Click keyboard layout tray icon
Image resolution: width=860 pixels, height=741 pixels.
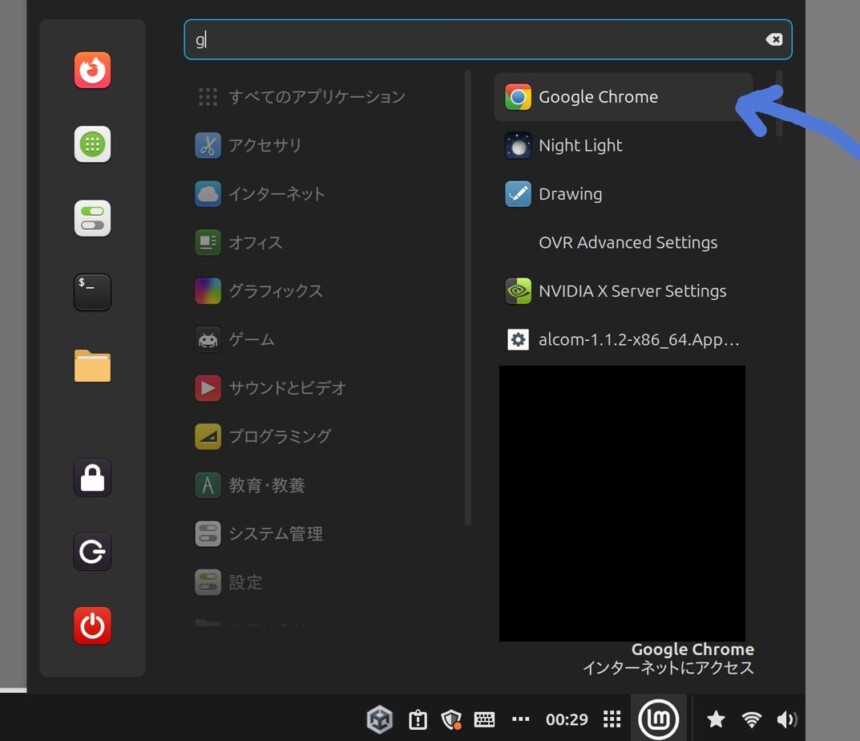(484, 720)
